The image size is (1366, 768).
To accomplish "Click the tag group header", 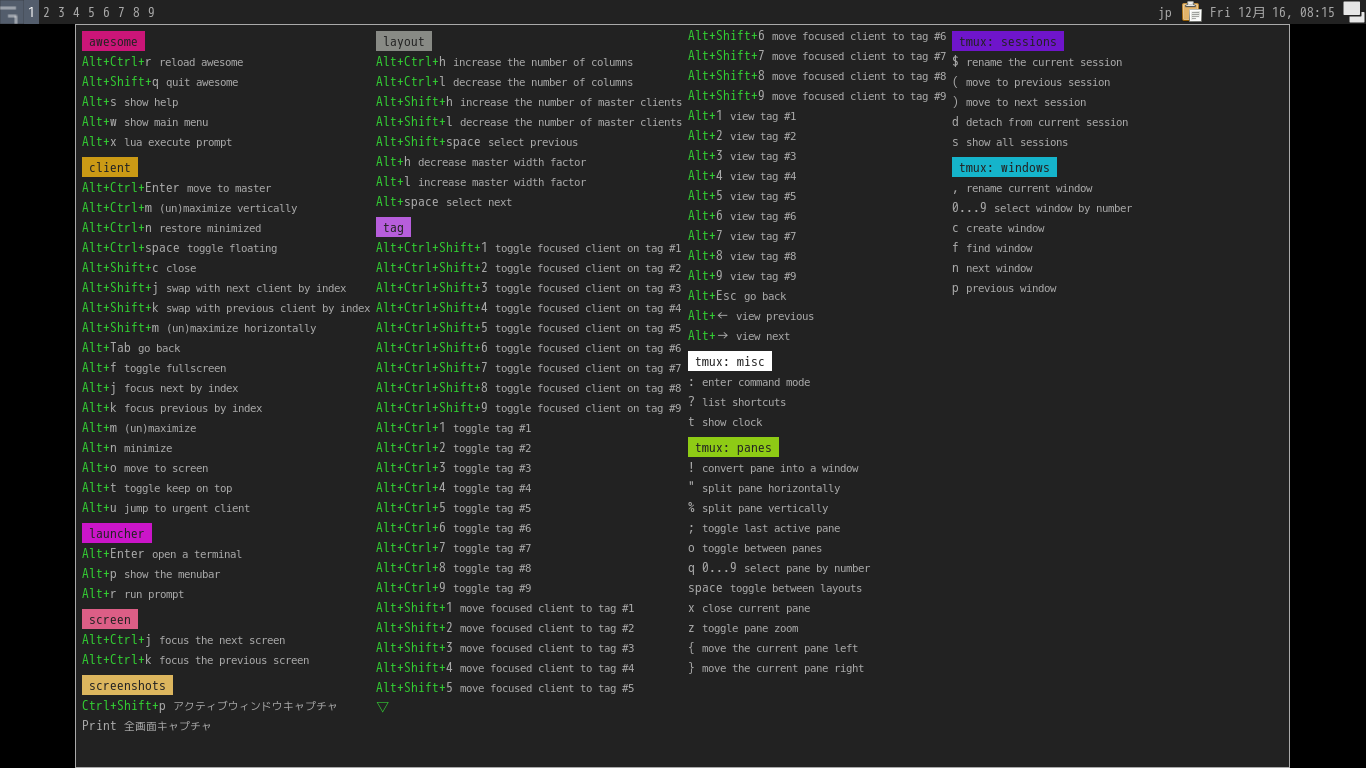I will point(393,227).
